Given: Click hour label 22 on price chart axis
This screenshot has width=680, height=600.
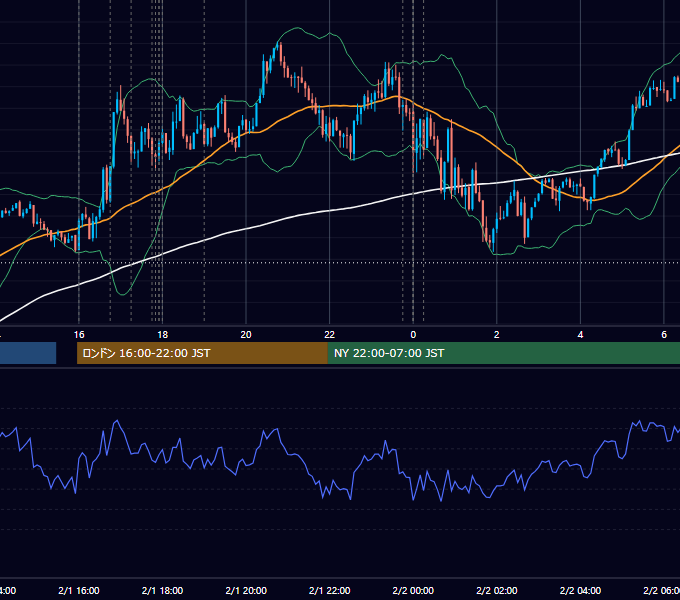Looking at the screenshot, I should pyautogui.click(x=330, y=335).
